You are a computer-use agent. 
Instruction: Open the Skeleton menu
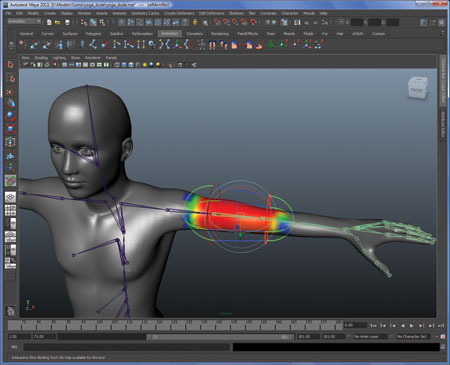[x=236, y=13]
